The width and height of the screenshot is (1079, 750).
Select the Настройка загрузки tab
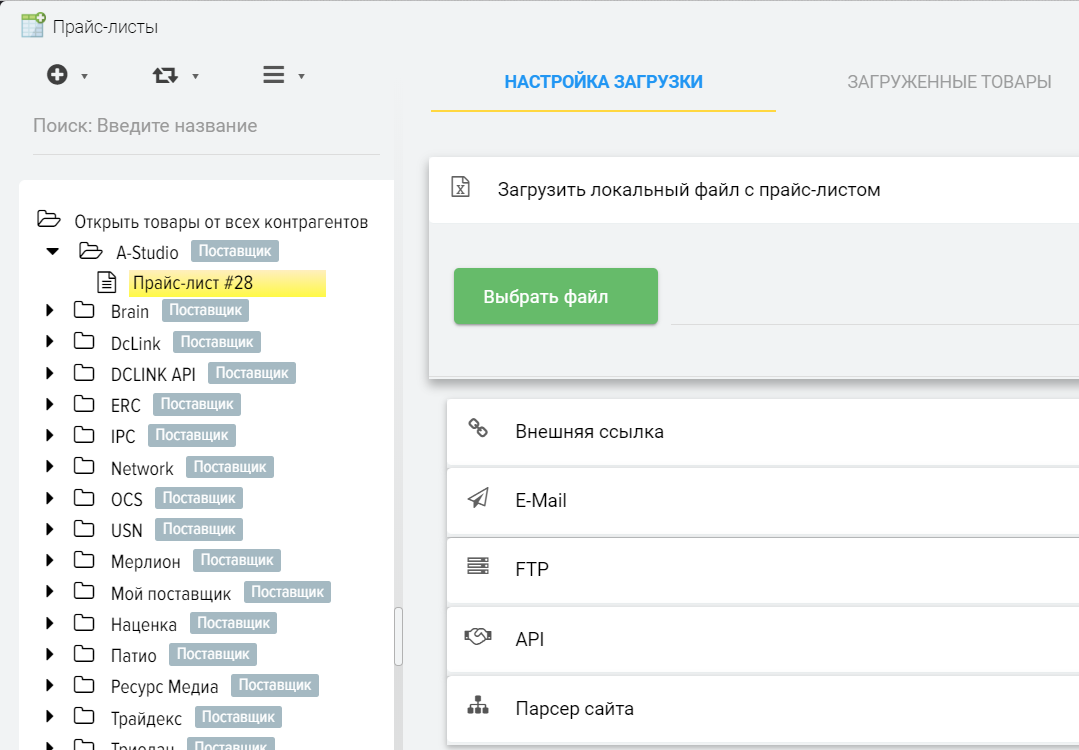(603, 82)
